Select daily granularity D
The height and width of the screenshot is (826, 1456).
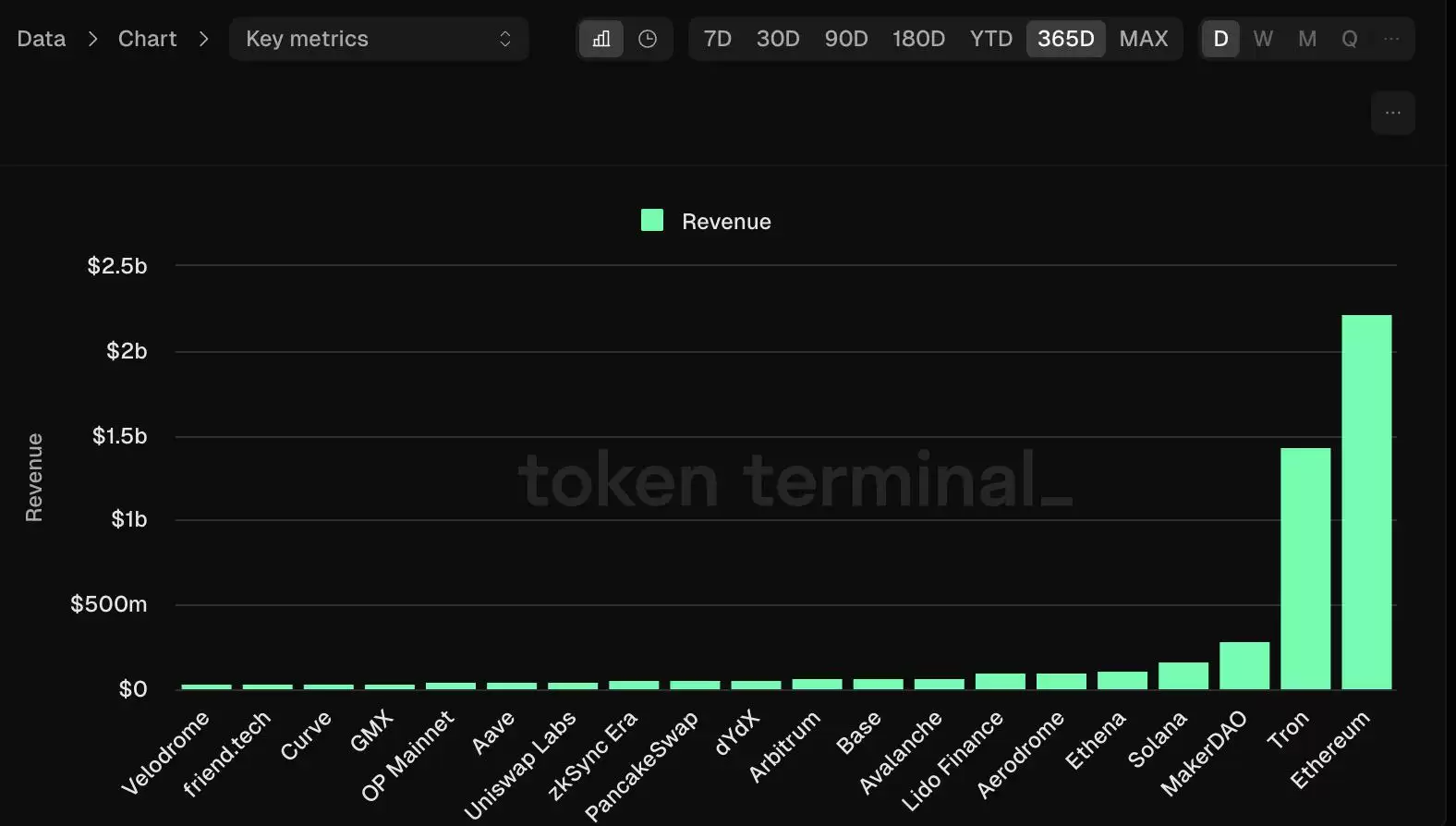(x=1220, y=39)
